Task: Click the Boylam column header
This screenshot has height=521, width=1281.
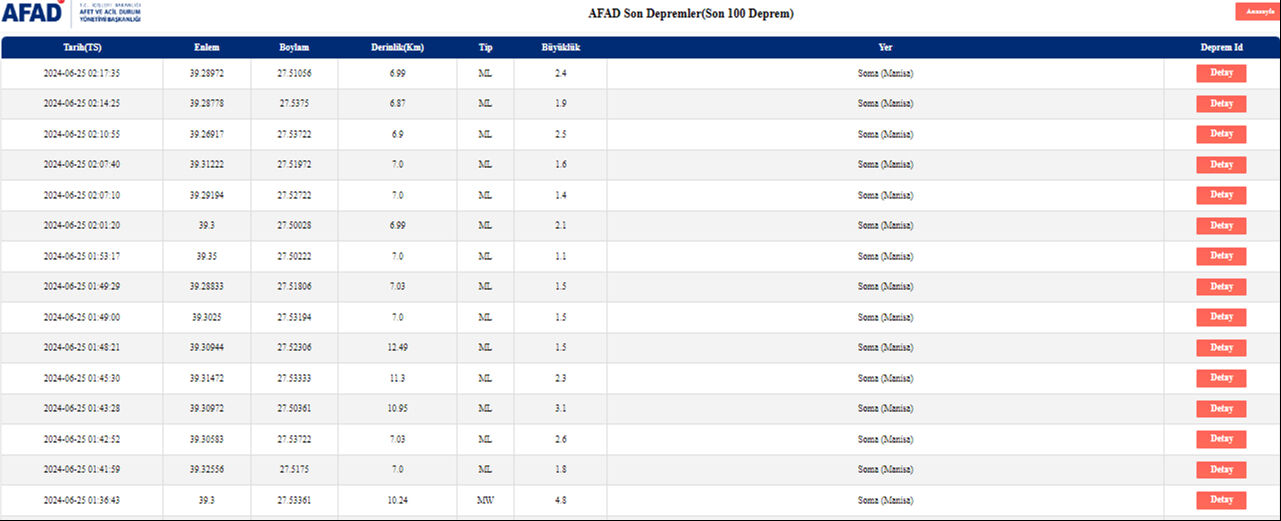Action: (x=294, y=47)
